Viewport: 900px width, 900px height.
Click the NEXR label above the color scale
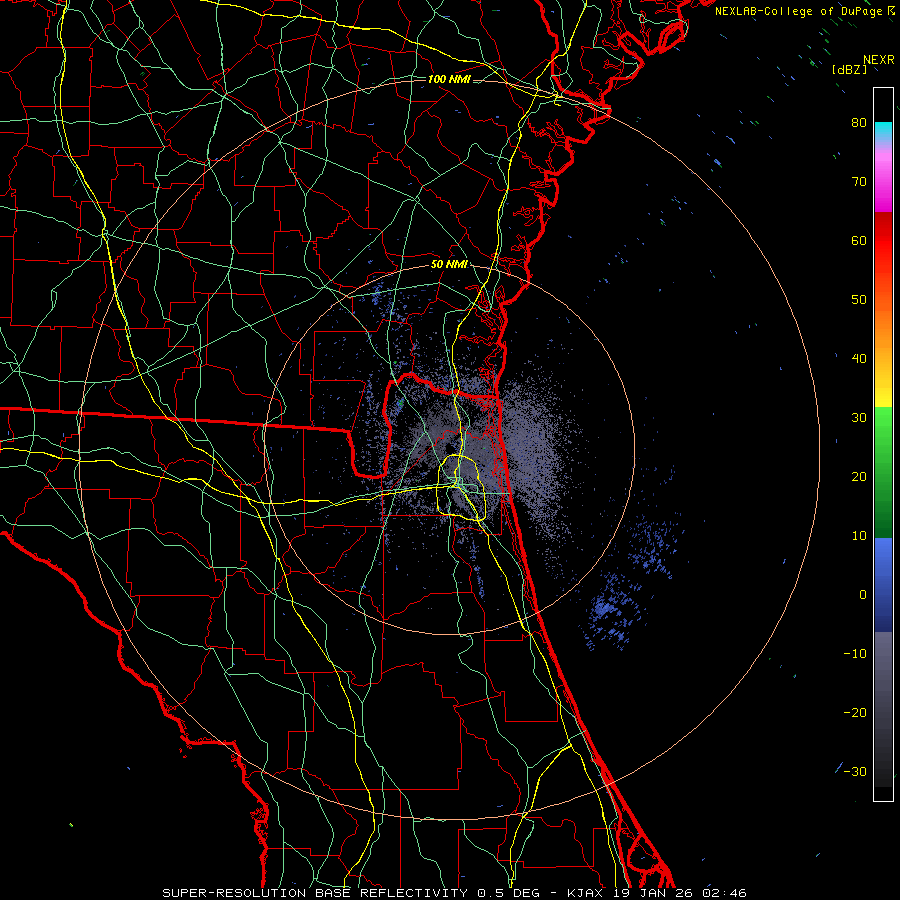coord(878,60)
